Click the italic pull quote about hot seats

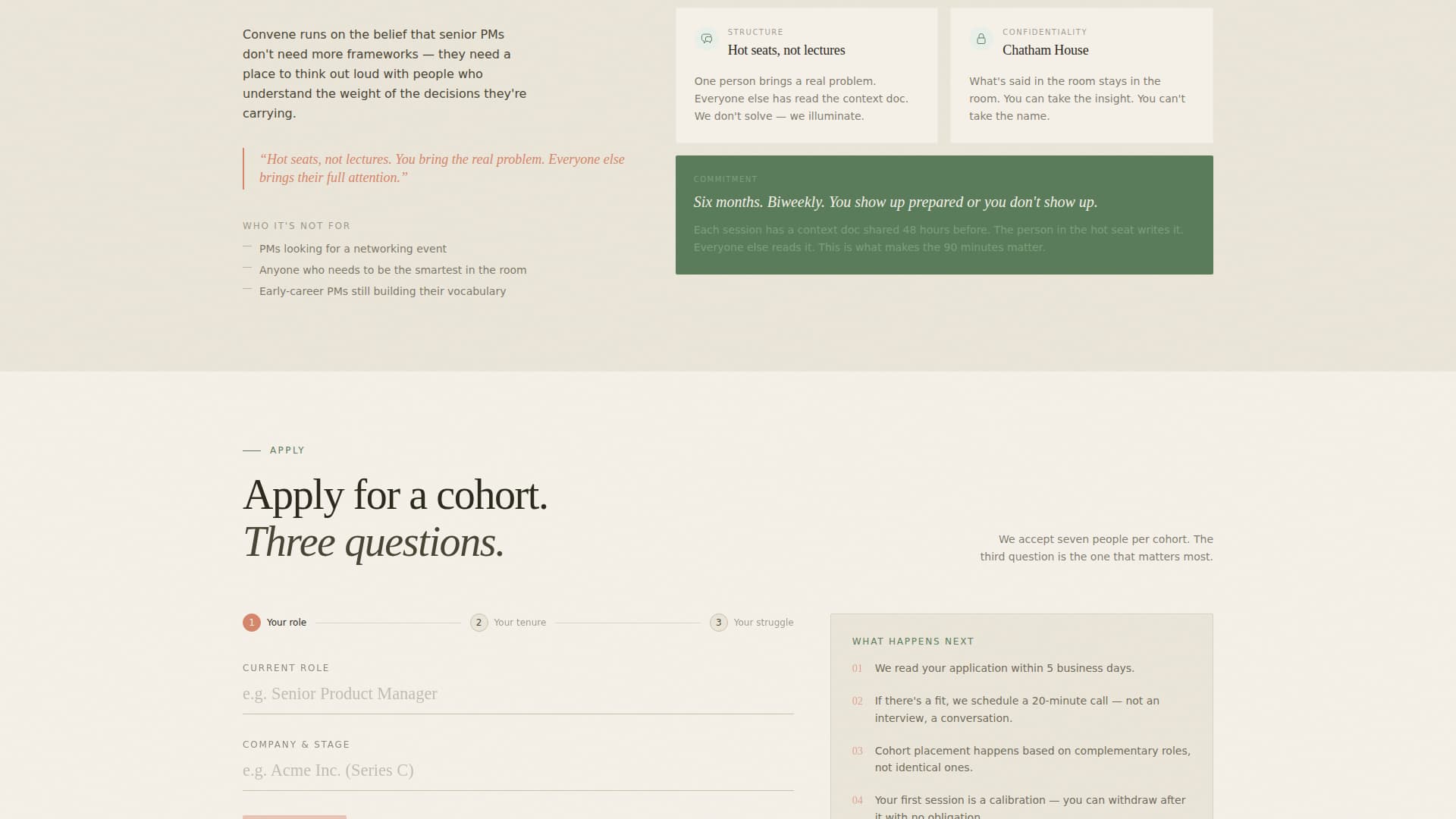pos(442,168)
